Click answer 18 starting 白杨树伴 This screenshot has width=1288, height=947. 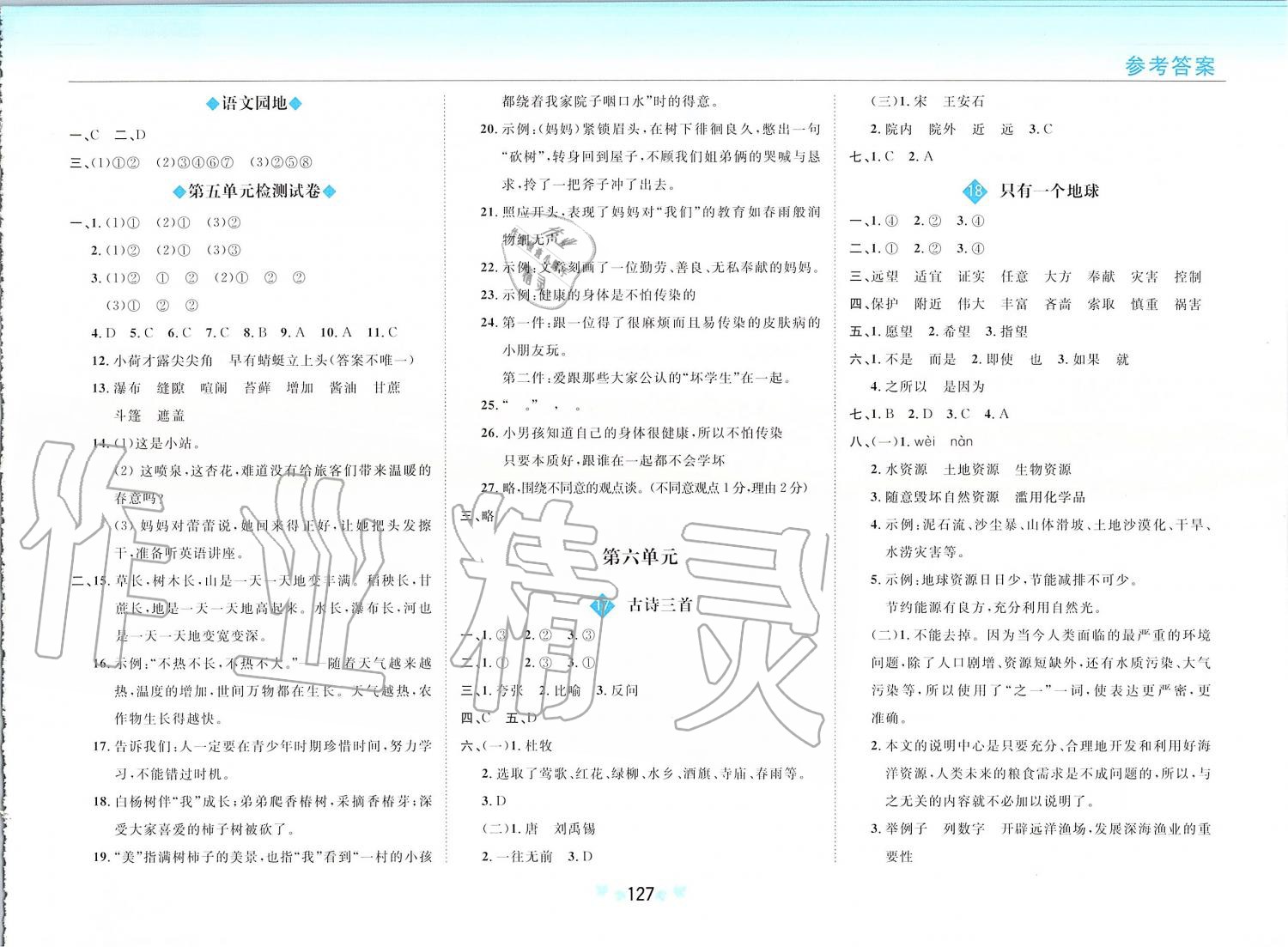262,801
